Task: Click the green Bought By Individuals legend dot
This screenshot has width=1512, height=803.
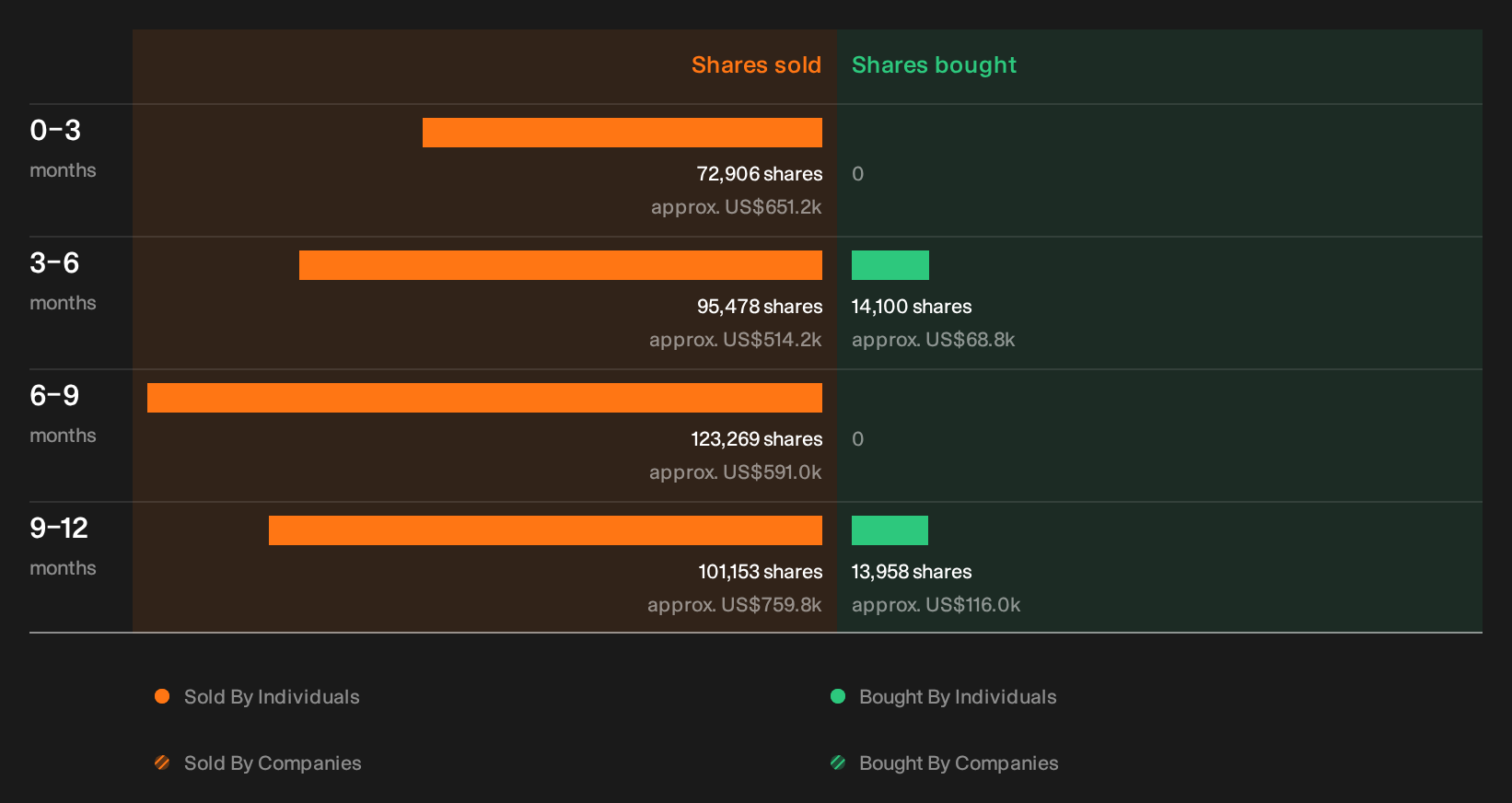Action: click(x=838, y=696)
